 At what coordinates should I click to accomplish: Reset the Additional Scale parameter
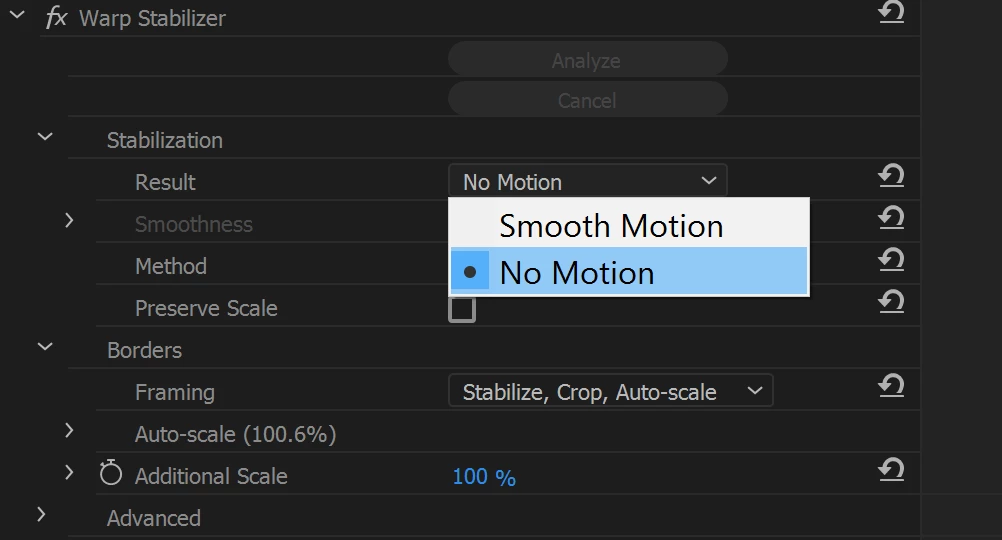pyautogui.click(x=891, y=470)
